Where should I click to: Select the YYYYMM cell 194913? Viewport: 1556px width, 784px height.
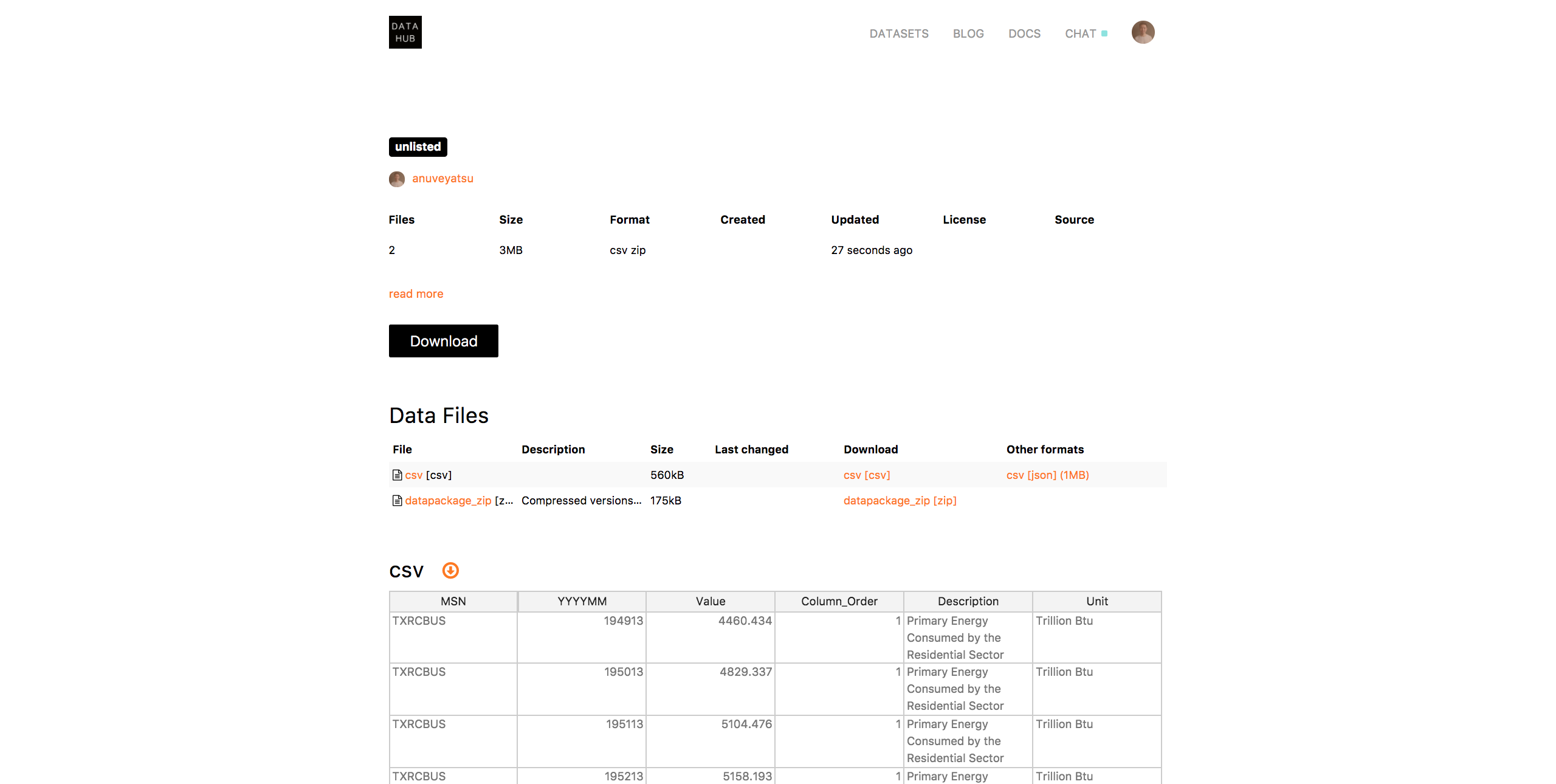(x=582, y=638)
